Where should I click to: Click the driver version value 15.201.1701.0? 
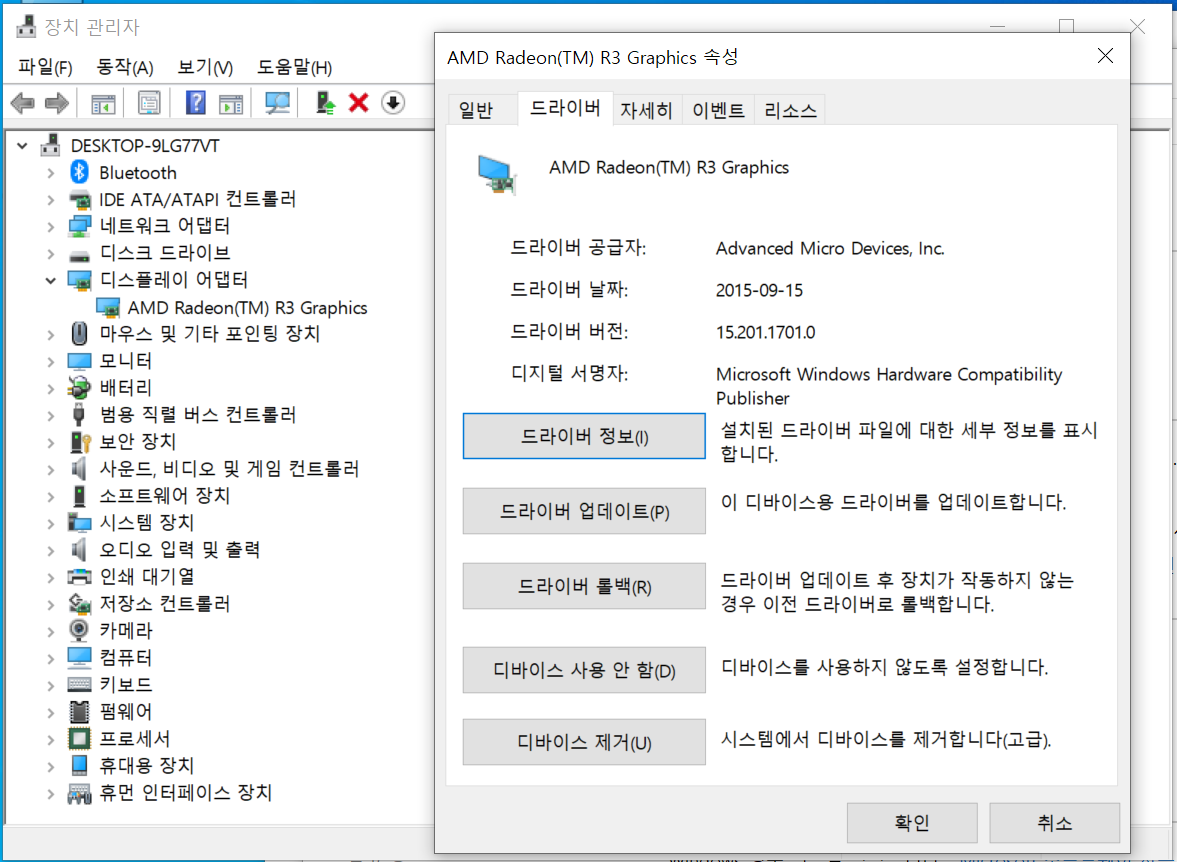765,333
